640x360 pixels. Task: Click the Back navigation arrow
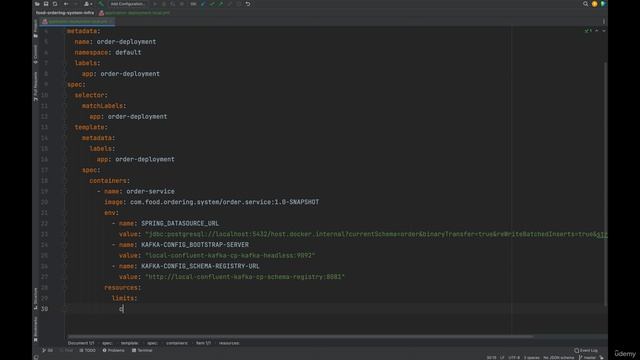click(66, 4)
